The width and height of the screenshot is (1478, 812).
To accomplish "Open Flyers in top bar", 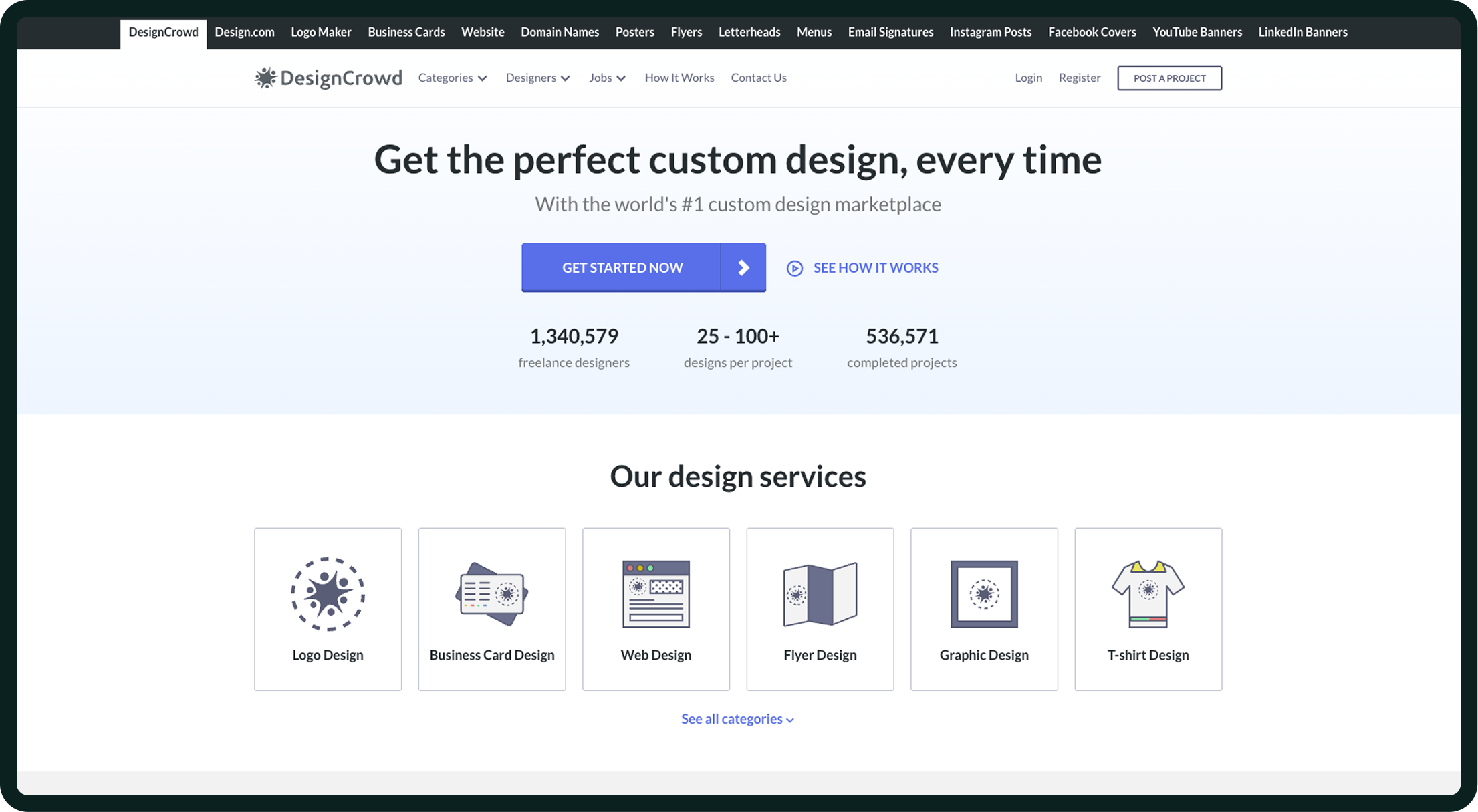I will (687, 32).
